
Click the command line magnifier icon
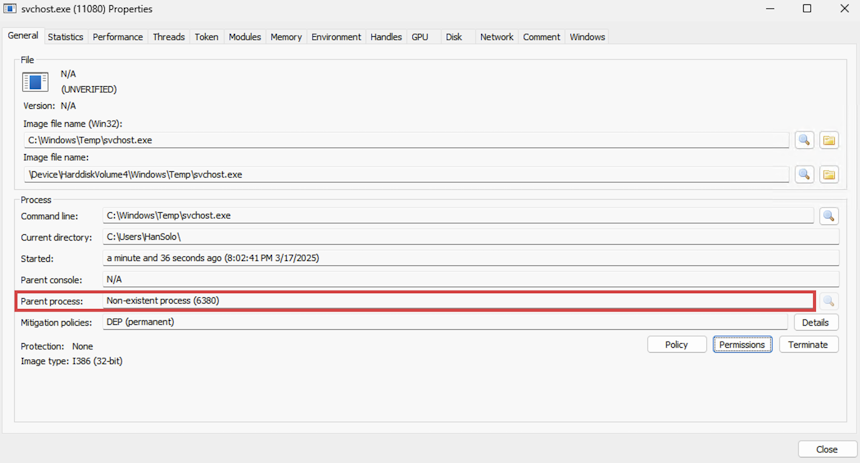click(x=829, y=216)
